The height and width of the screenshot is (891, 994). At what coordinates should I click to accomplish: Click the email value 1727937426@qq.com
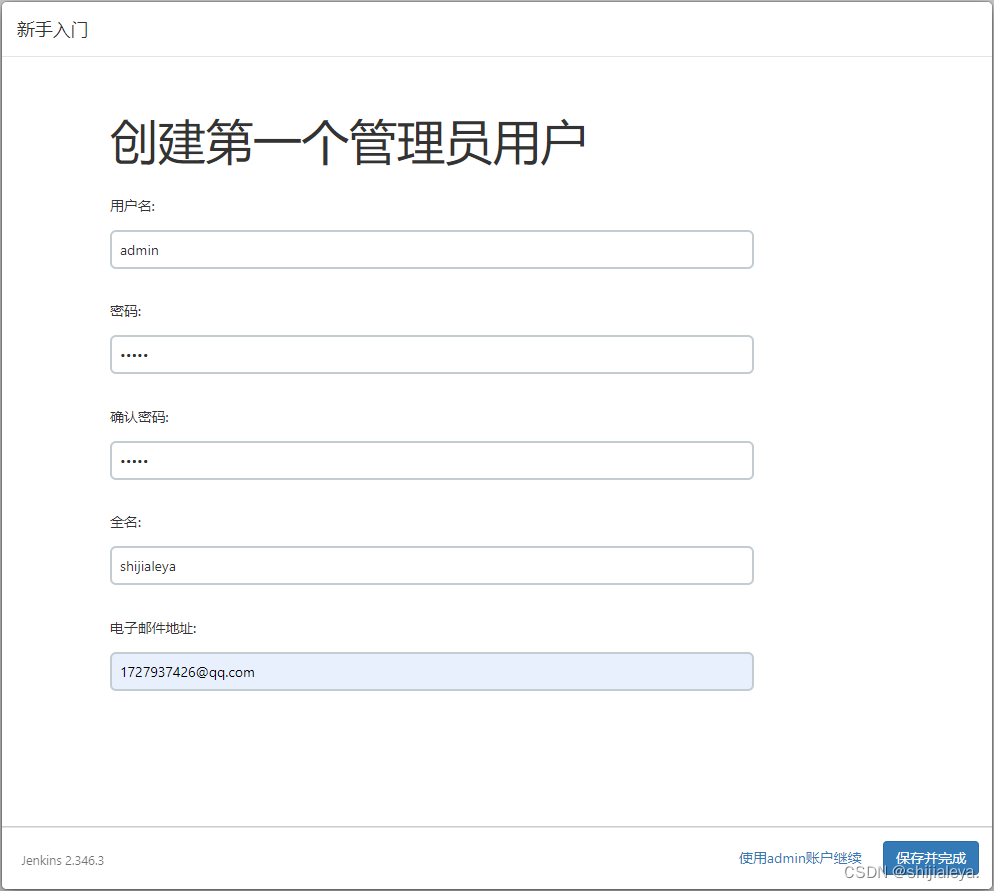pos(188,671)
